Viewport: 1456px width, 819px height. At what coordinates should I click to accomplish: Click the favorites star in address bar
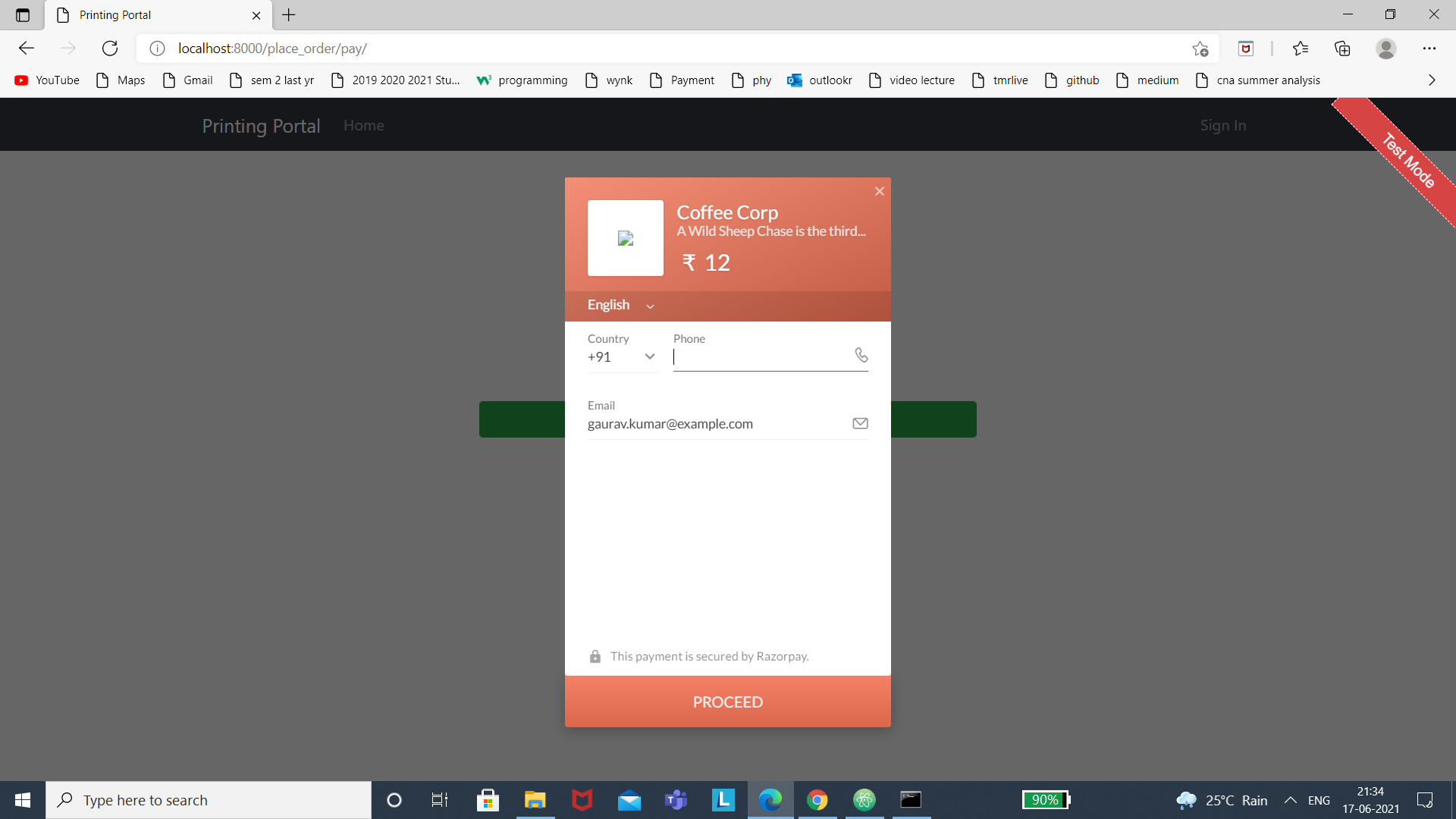click(1200, 49)
